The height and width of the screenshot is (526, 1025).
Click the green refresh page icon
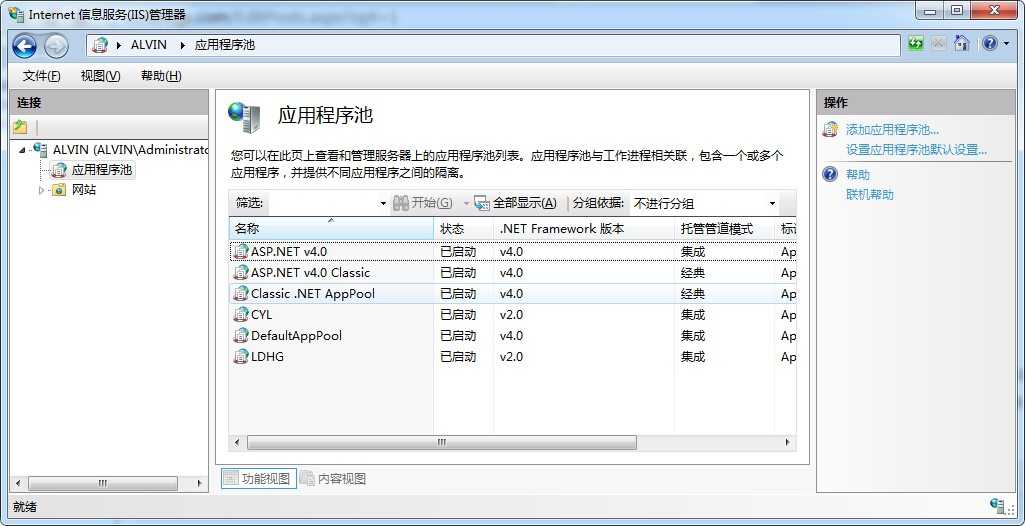point(916,44)
